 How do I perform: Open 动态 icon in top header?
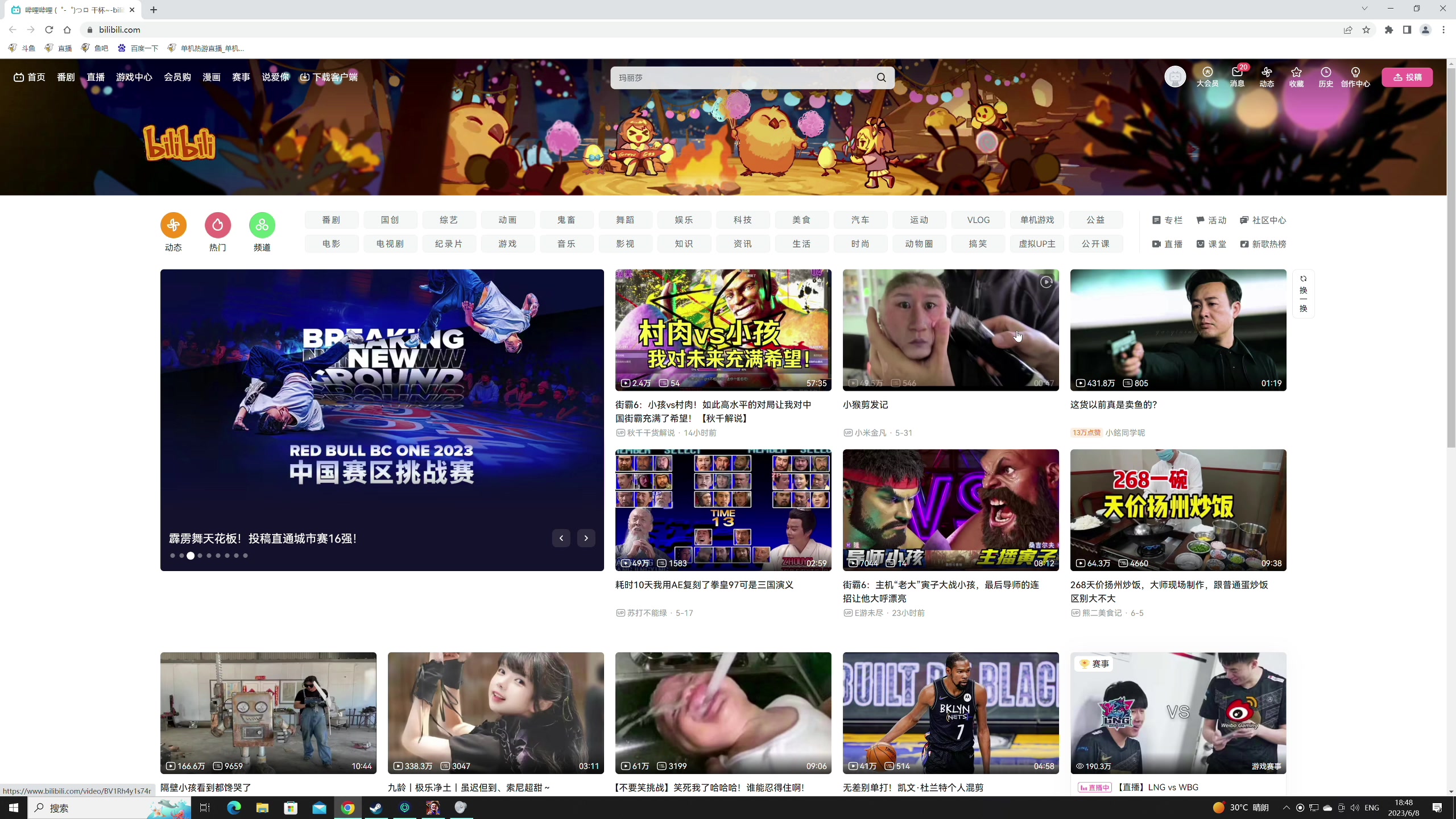pos(1267,77)
